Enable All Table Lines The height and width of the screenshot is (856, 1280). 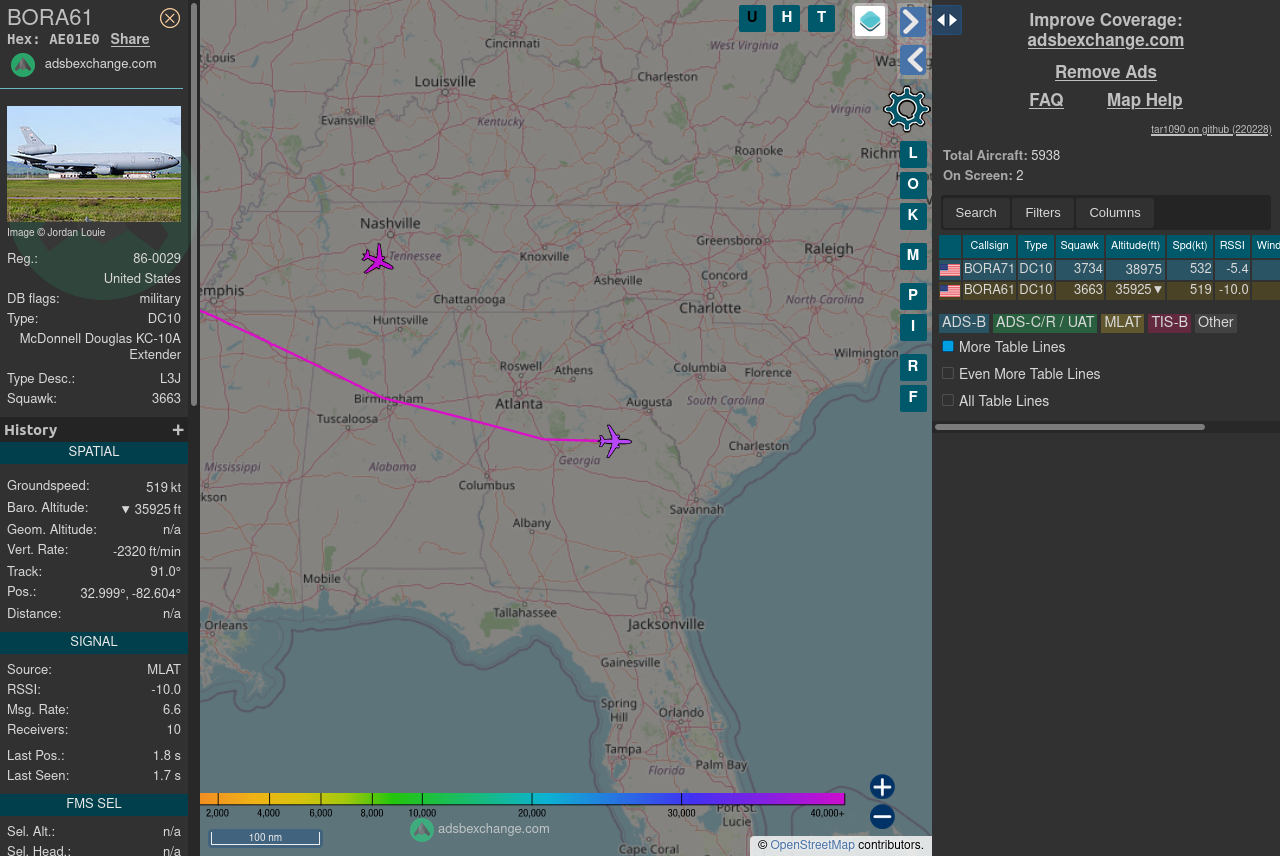tap(948, 400)
